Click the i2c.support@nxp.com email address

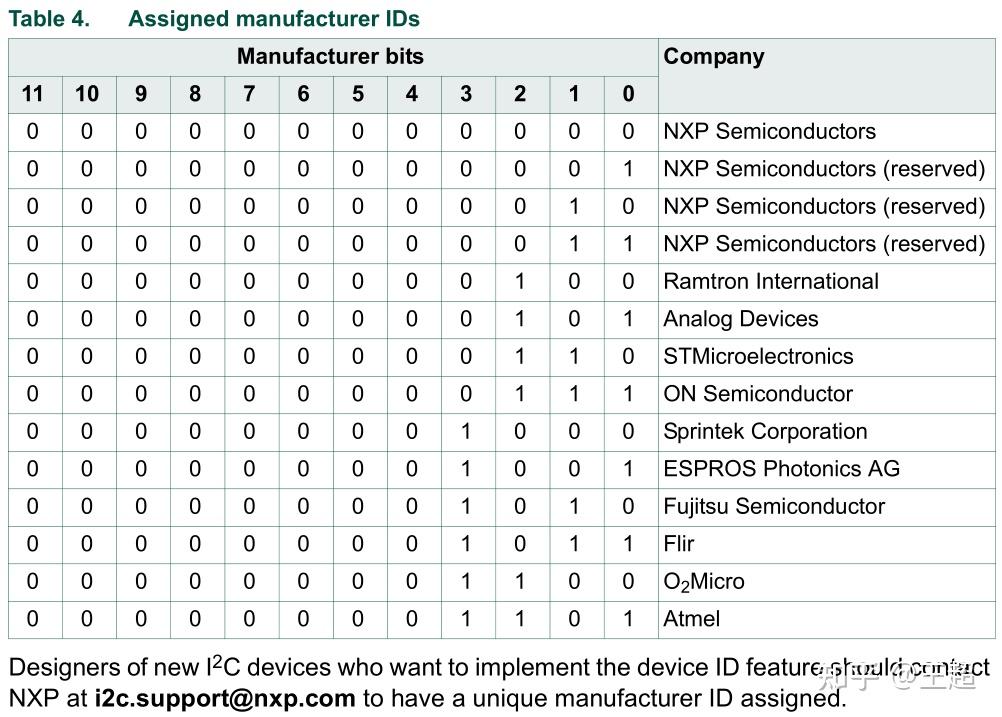tap(225, 698)
